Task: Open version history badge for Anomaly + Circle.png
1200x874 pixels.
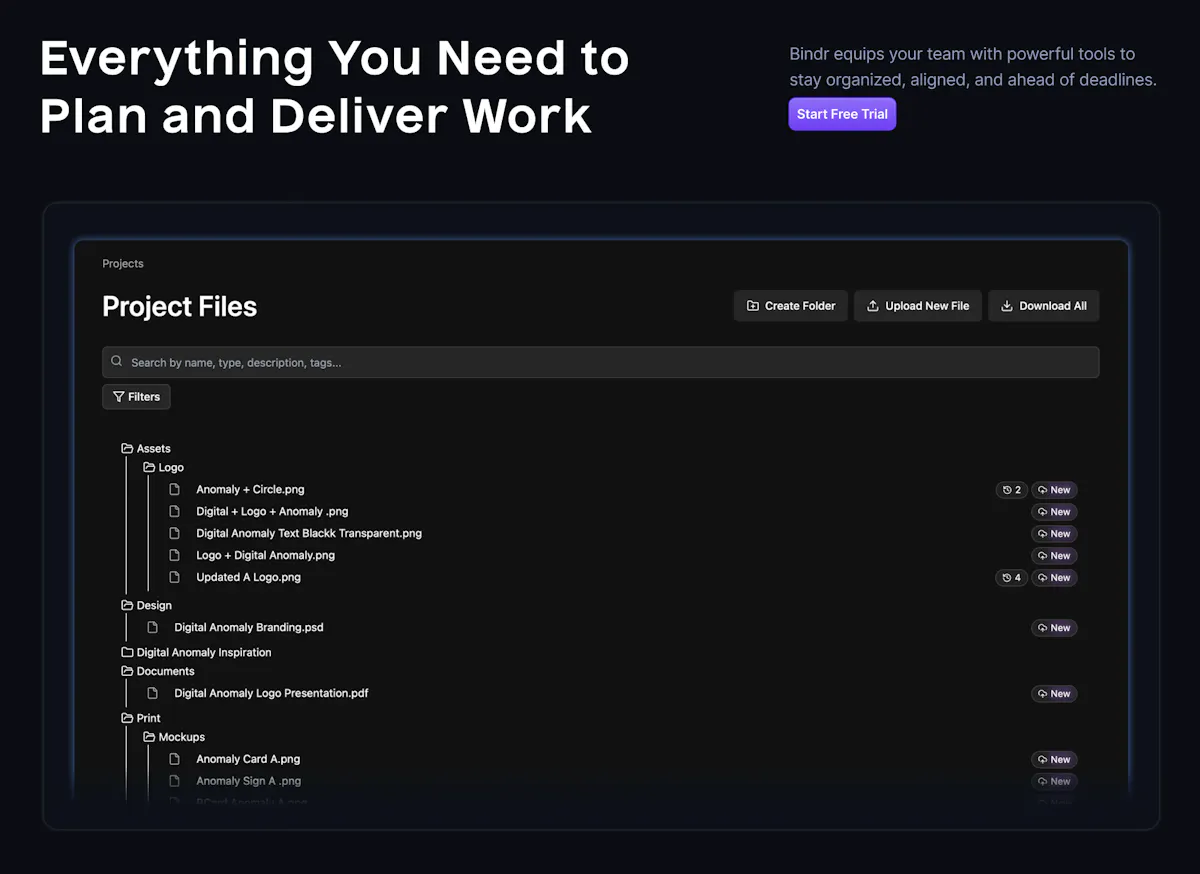Action: point(1012,490)
